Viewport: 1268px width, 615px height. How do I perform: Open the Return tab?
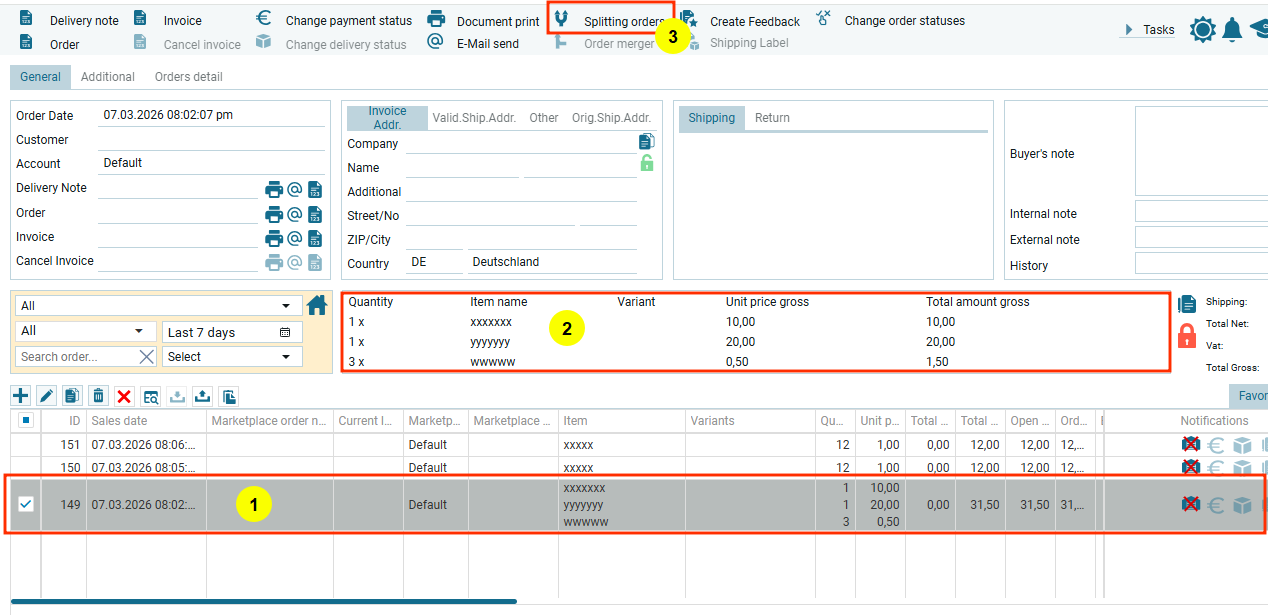772,118
